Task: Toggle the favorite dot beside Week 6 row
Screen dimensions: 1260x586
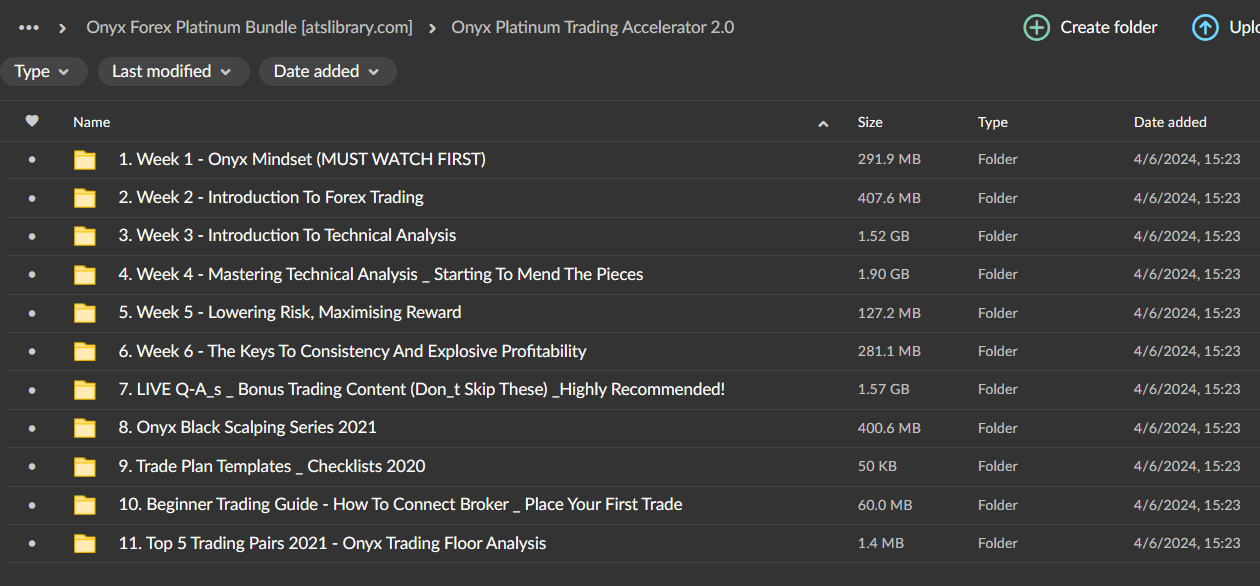Action: (32, 351)
